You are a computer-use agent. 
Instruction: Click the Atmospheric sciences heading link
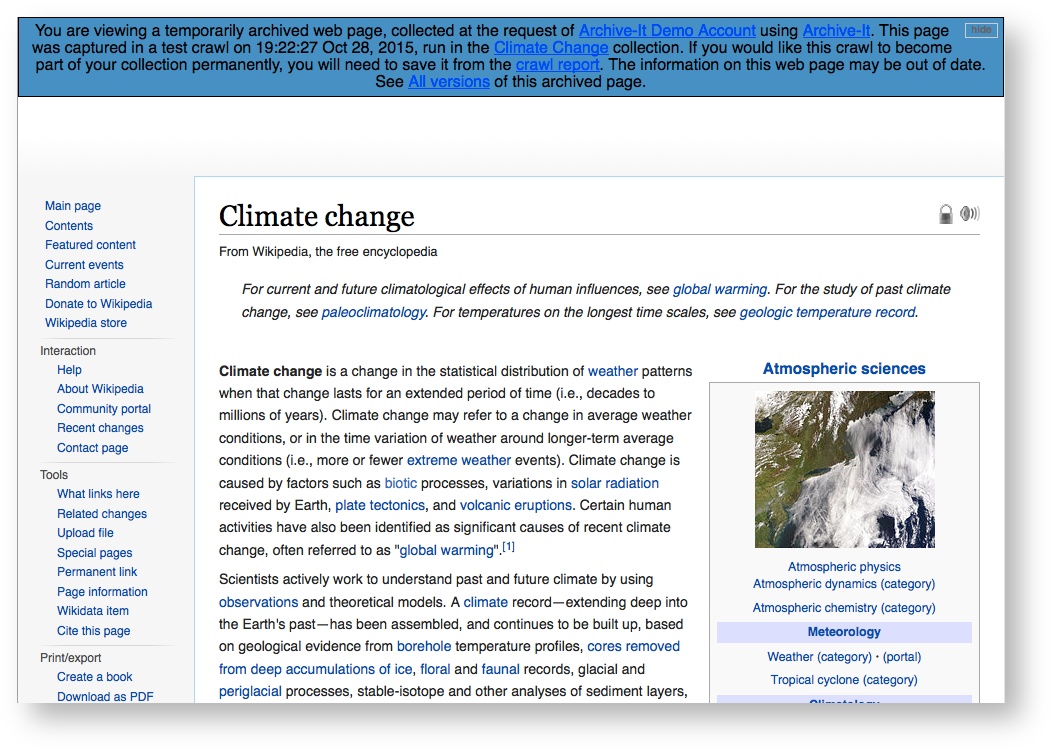tap(844, 368)
